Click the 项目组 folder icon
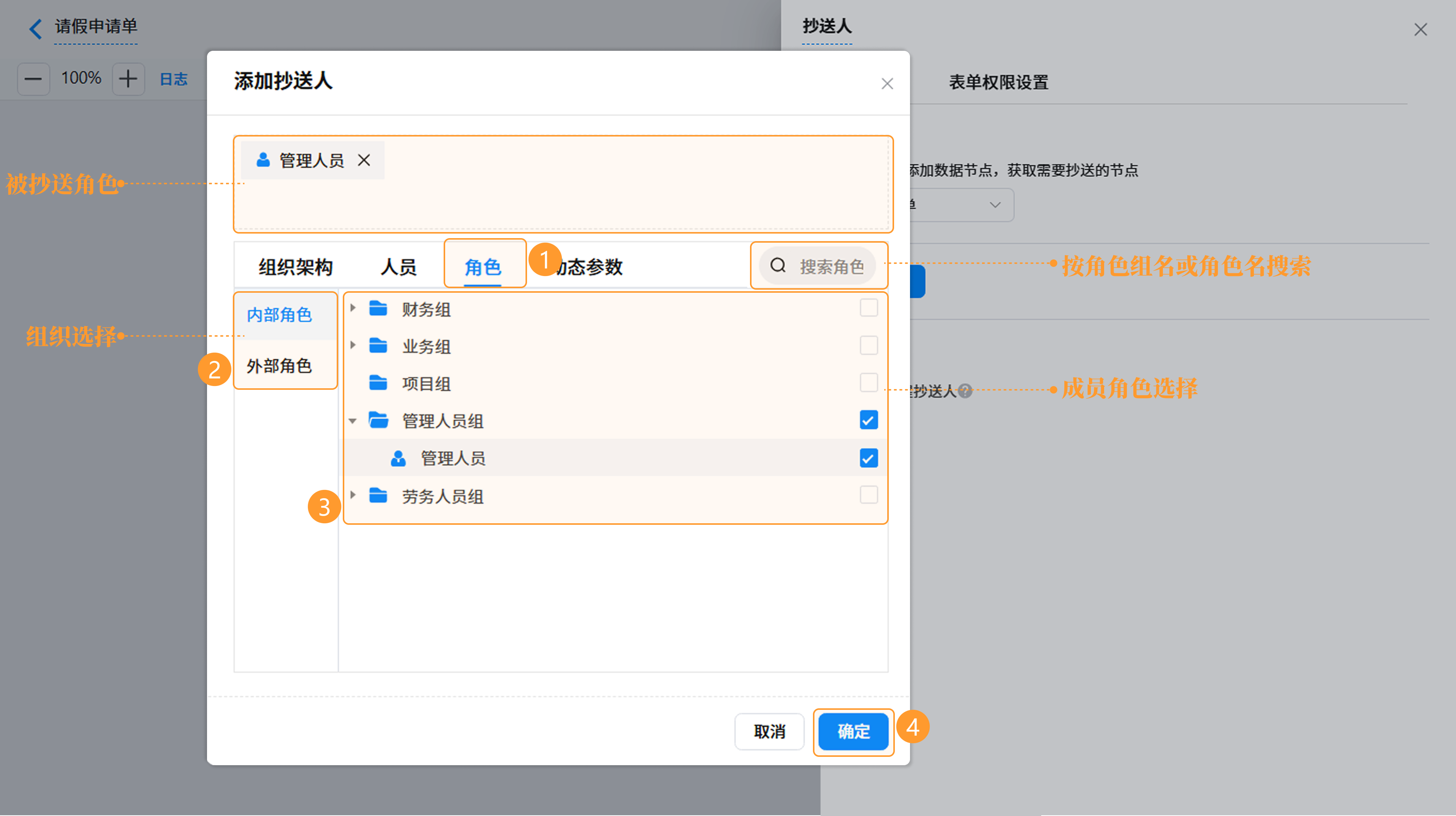 pyautogui.click(x=378, y=383)
